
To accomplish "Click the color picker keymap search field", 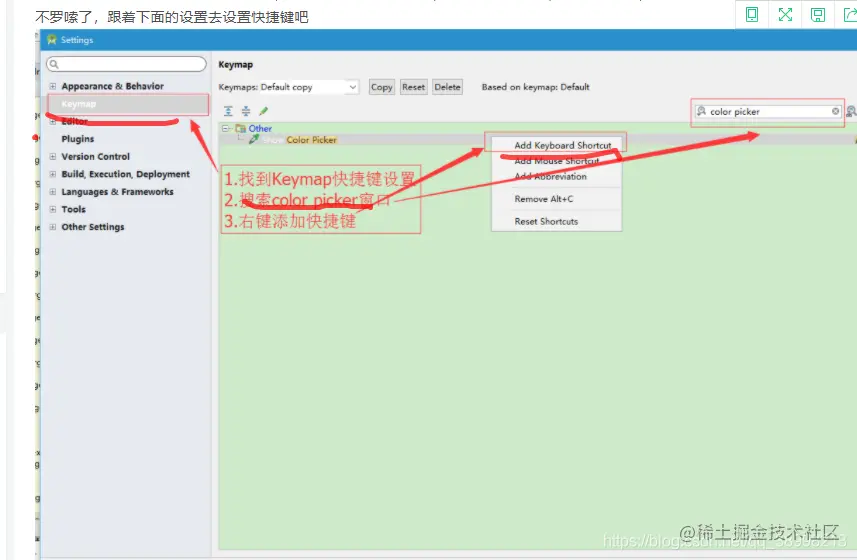I will (x=767, y=111).
